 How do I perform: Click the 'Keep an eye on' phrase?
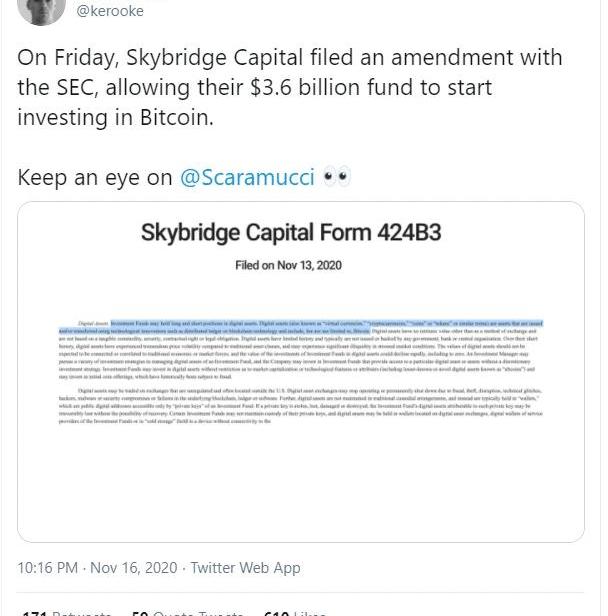95,178
